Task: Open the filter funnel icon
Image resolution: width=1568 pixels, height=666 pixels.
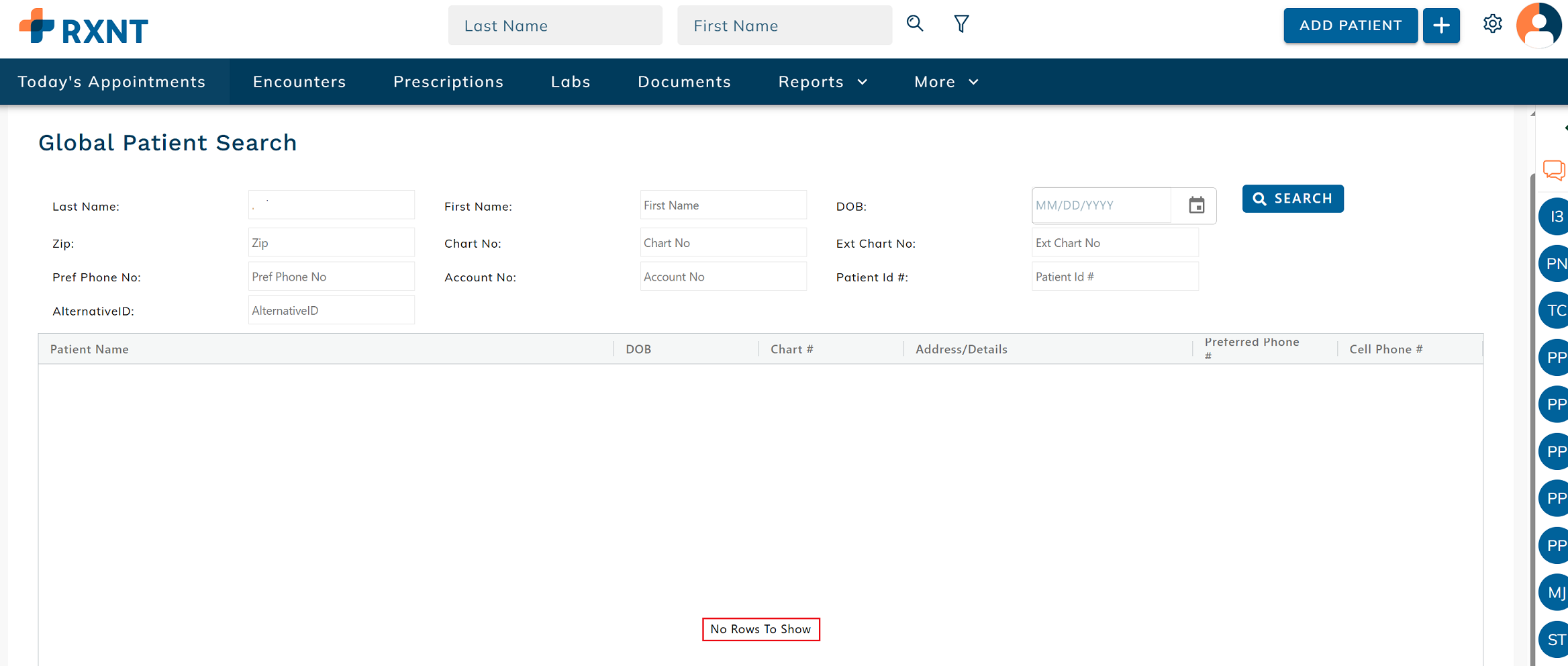Action: [961, 24]
